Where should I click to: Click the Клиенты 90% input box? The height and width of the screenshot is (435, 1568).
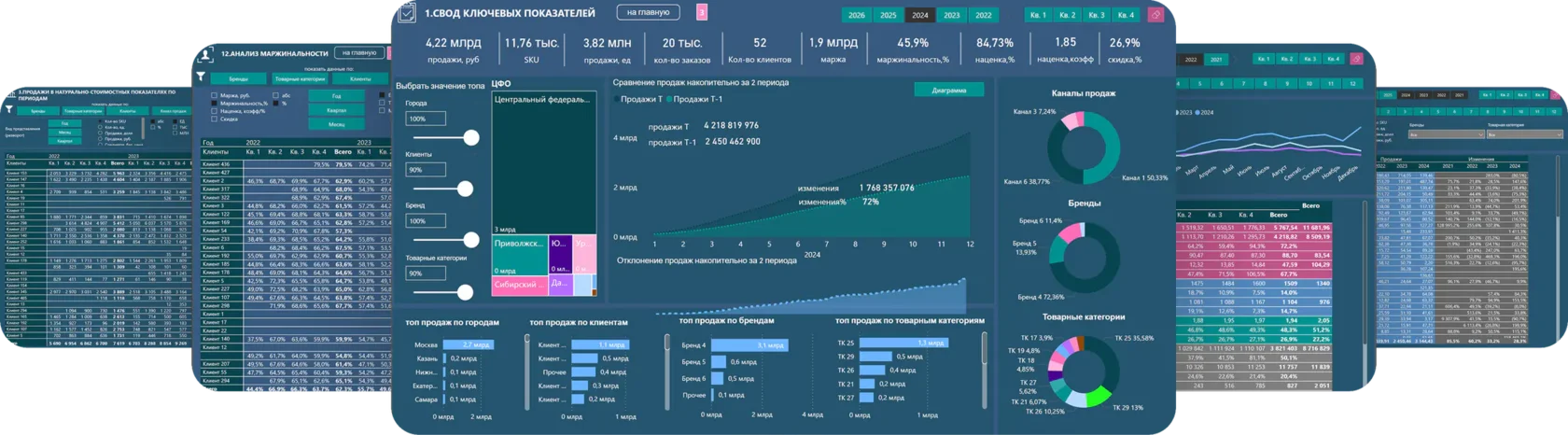(426, 170)
